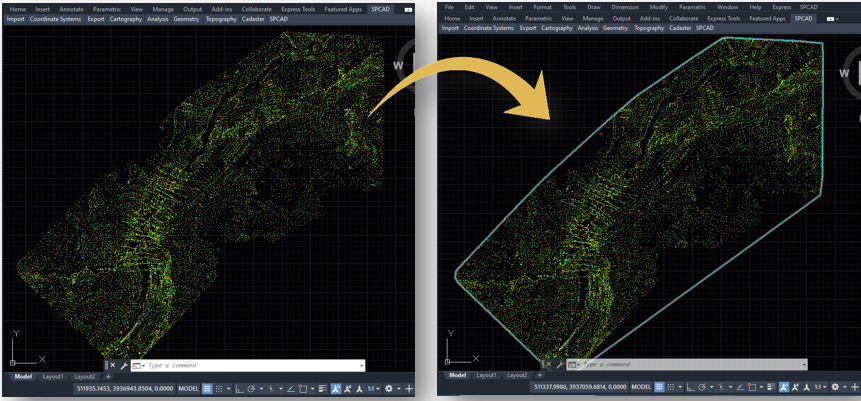The width and height of the screenshot is (861, 401).
Task: Open annotation scale 1:1 dropdown in right window
Action: point(820,387)
